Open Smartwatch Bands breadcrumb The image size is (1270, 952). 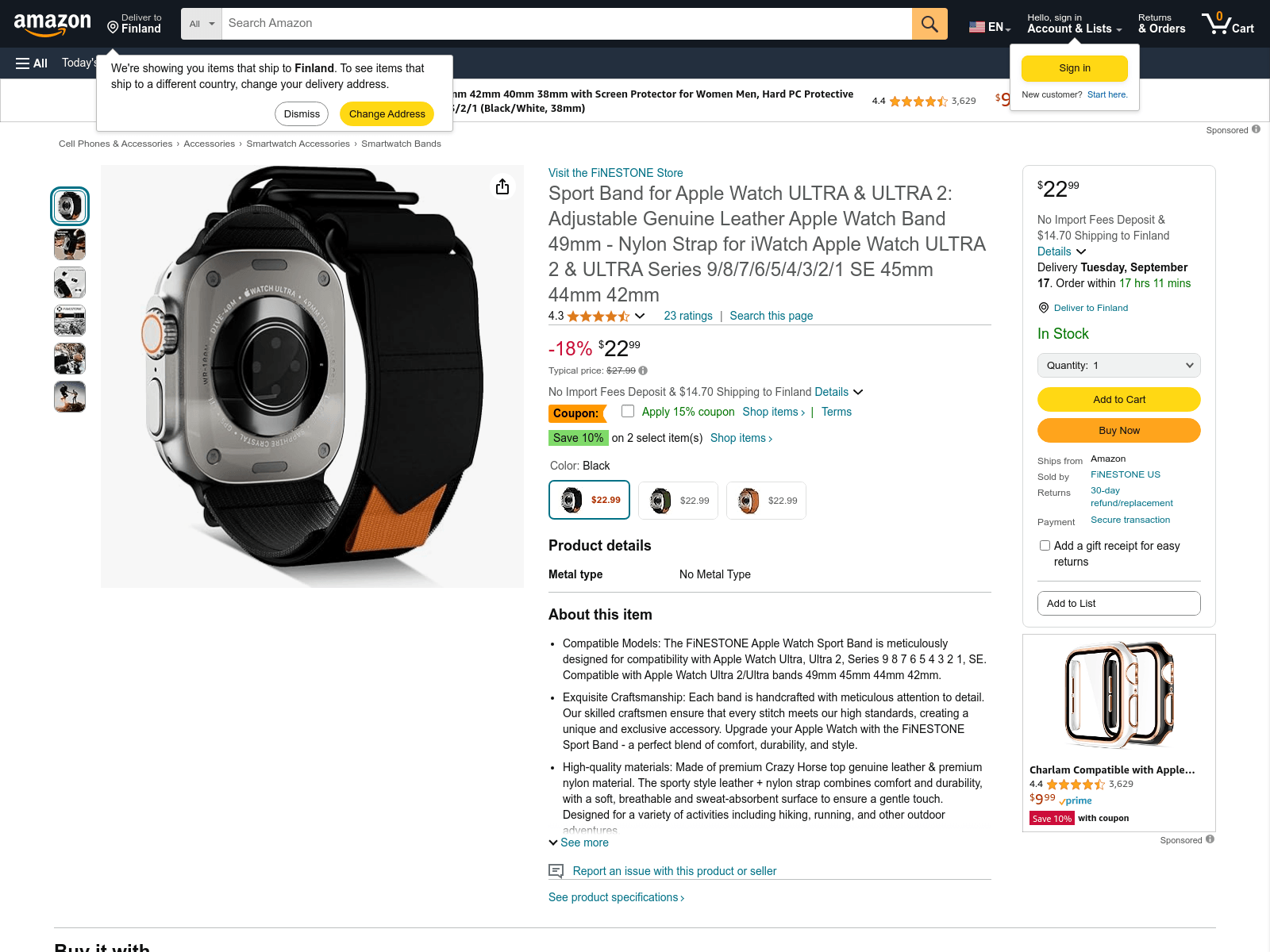click(x=401, y=144)
